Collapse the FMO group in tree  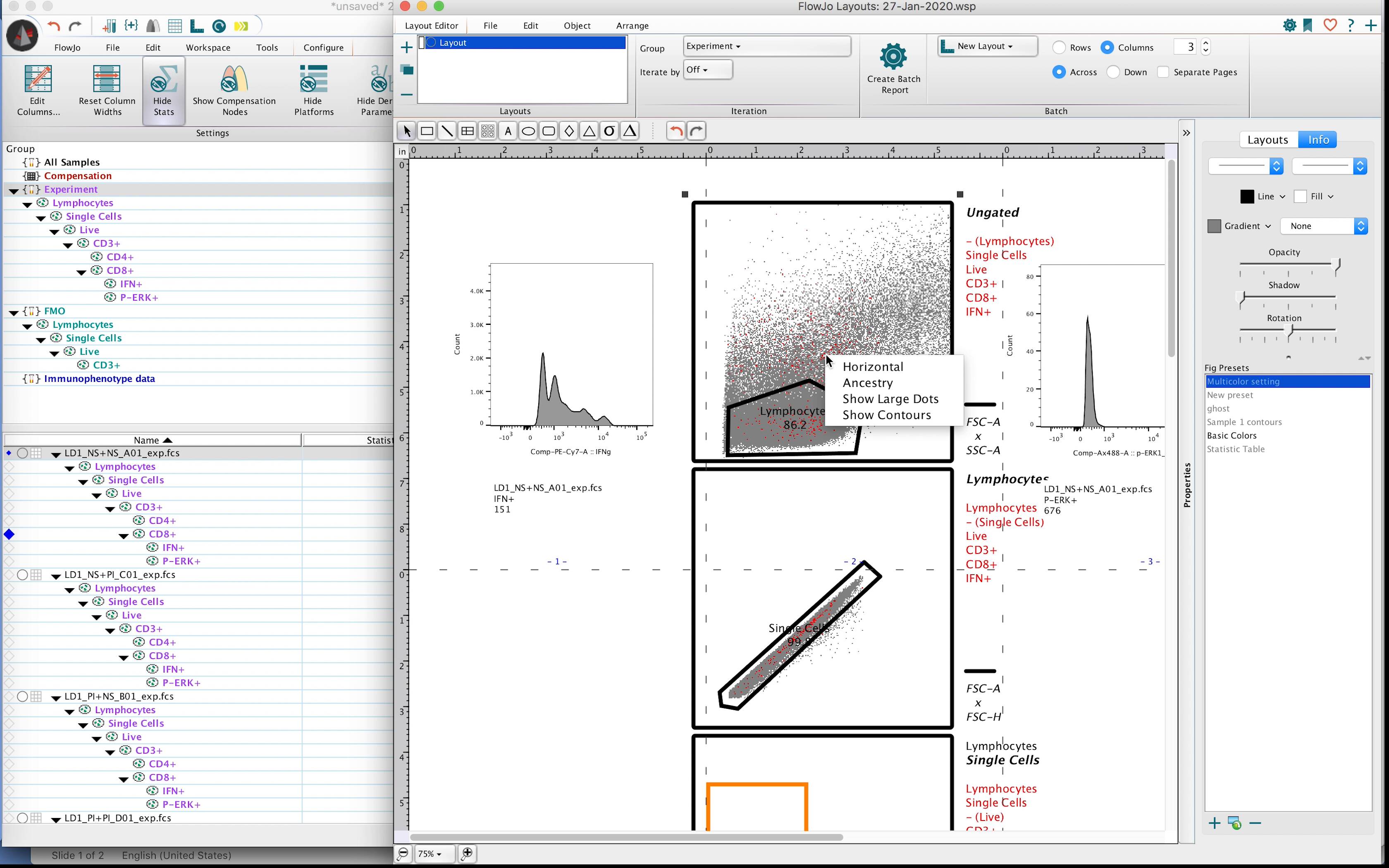click(13, 312)
